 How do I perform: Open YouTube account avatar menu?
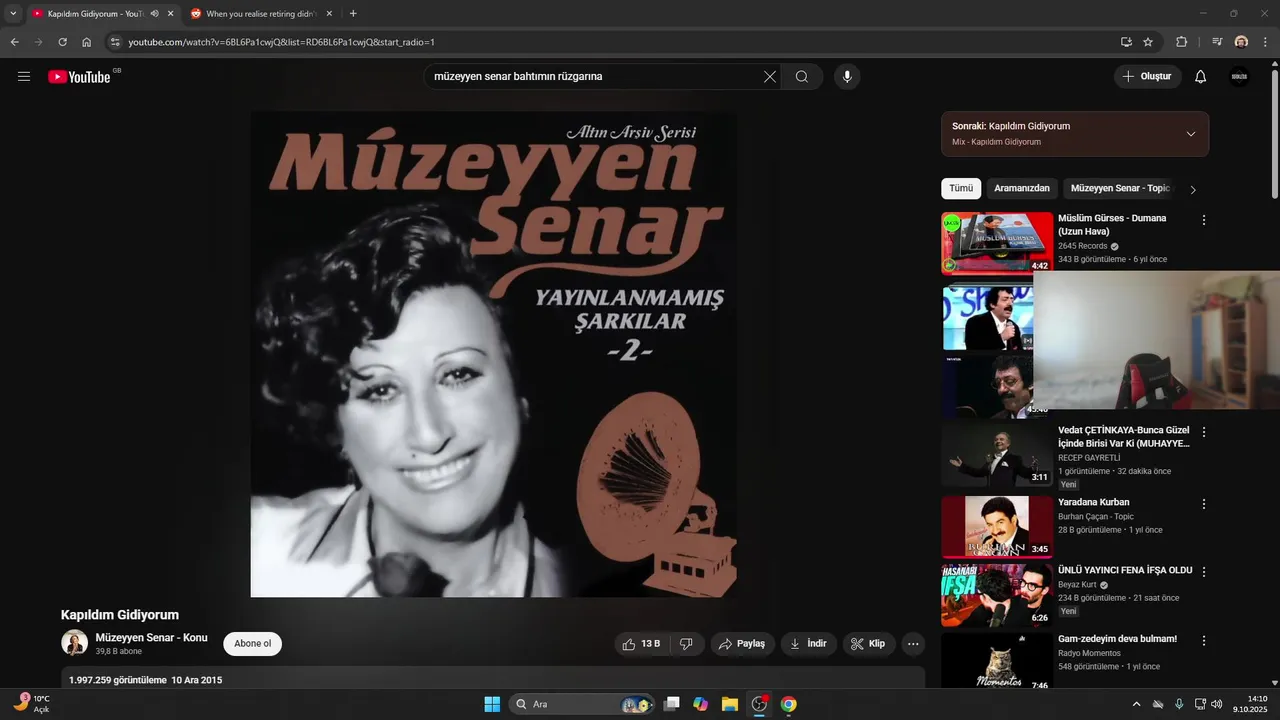(x=1239, y=77)
